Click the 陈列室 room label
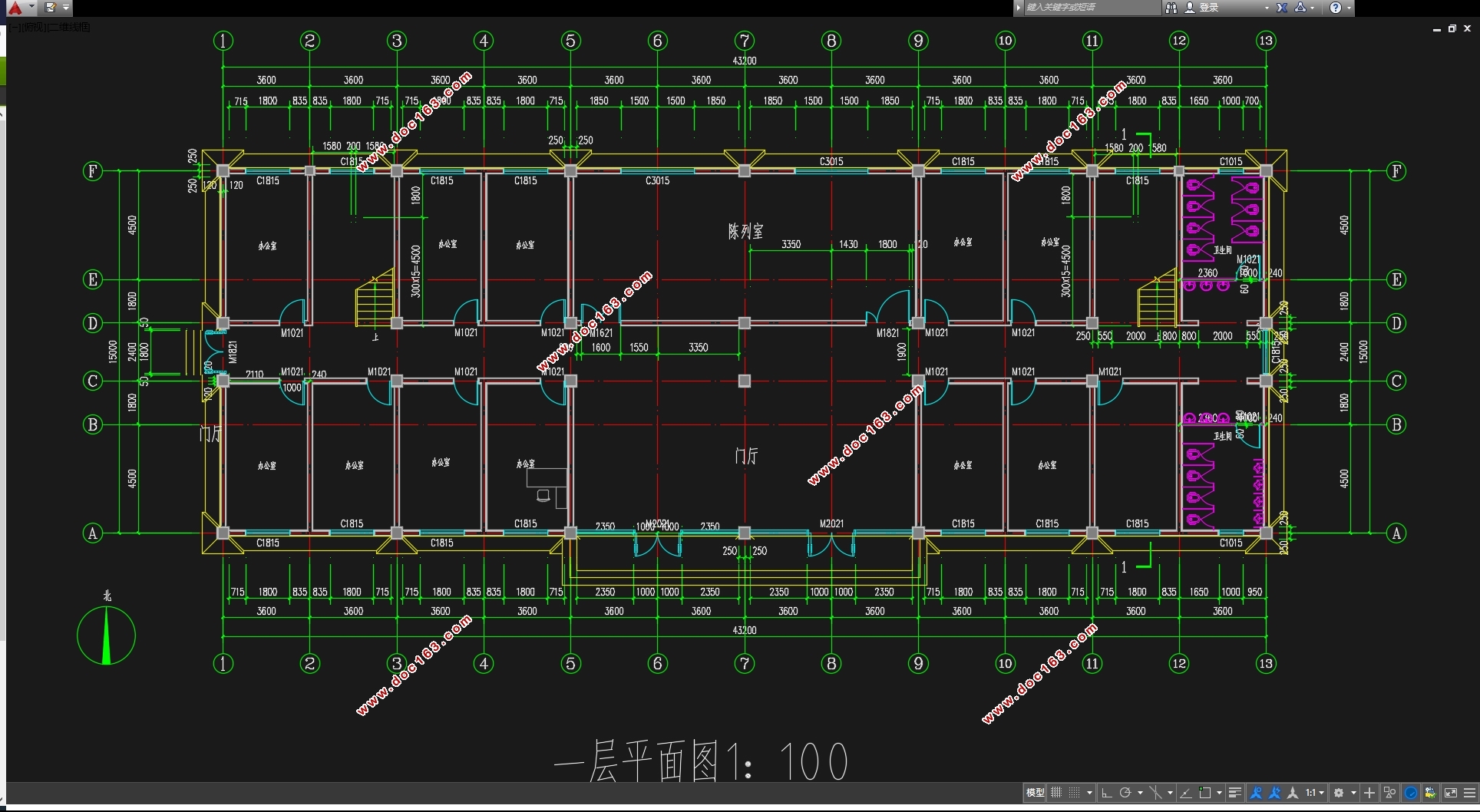Viewport: 1480px width, 812px height. pyautogui.click(x=745, y=231)
